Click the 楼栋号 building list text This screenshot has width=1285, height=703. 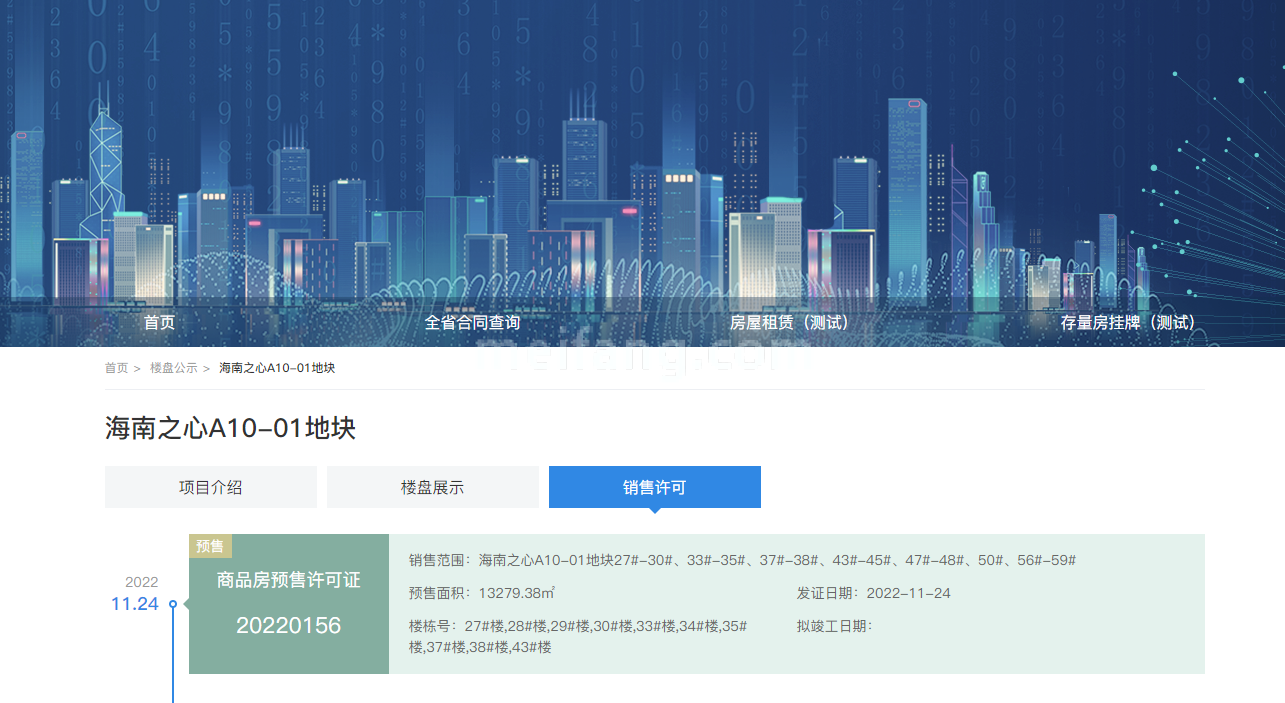tap(577, 636)
